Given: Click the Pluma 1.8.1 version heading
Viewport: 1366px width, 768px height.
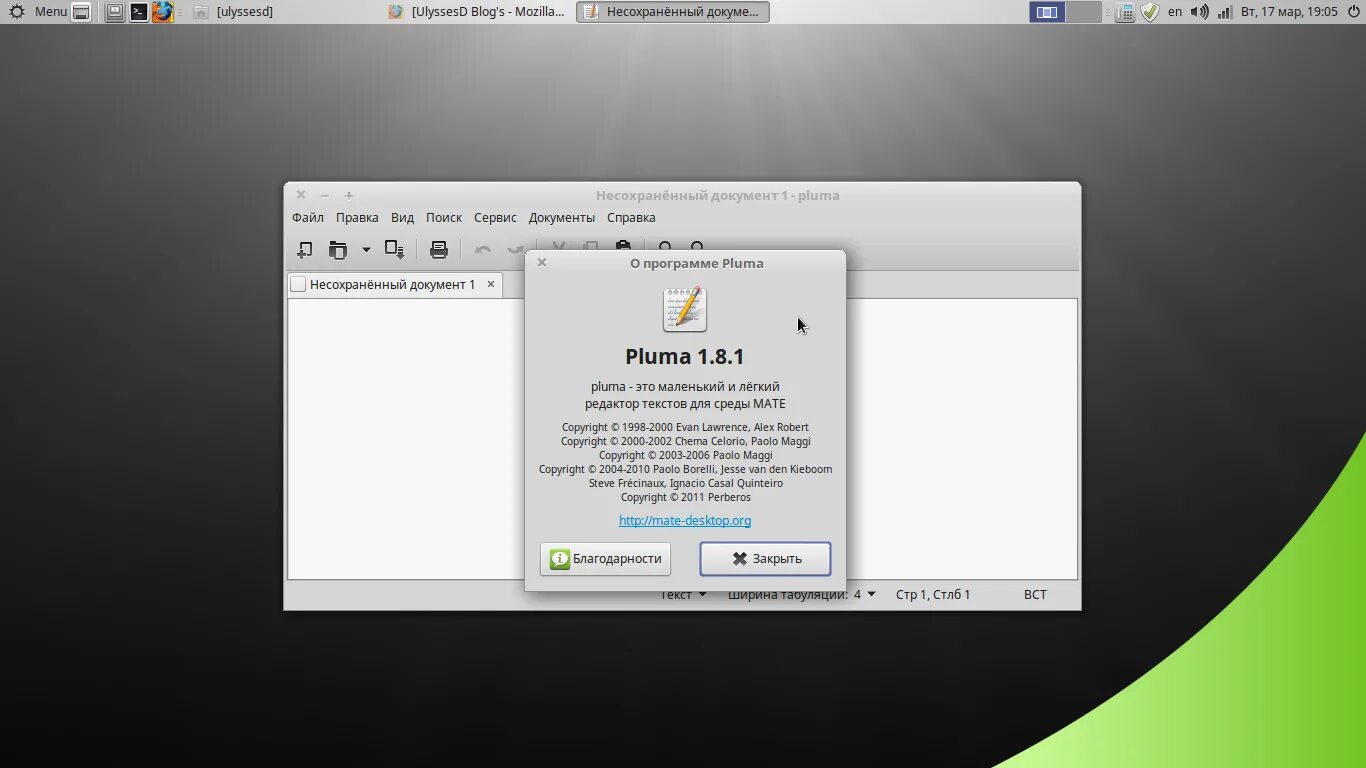Looking at the screenshot, I should 685,356.
